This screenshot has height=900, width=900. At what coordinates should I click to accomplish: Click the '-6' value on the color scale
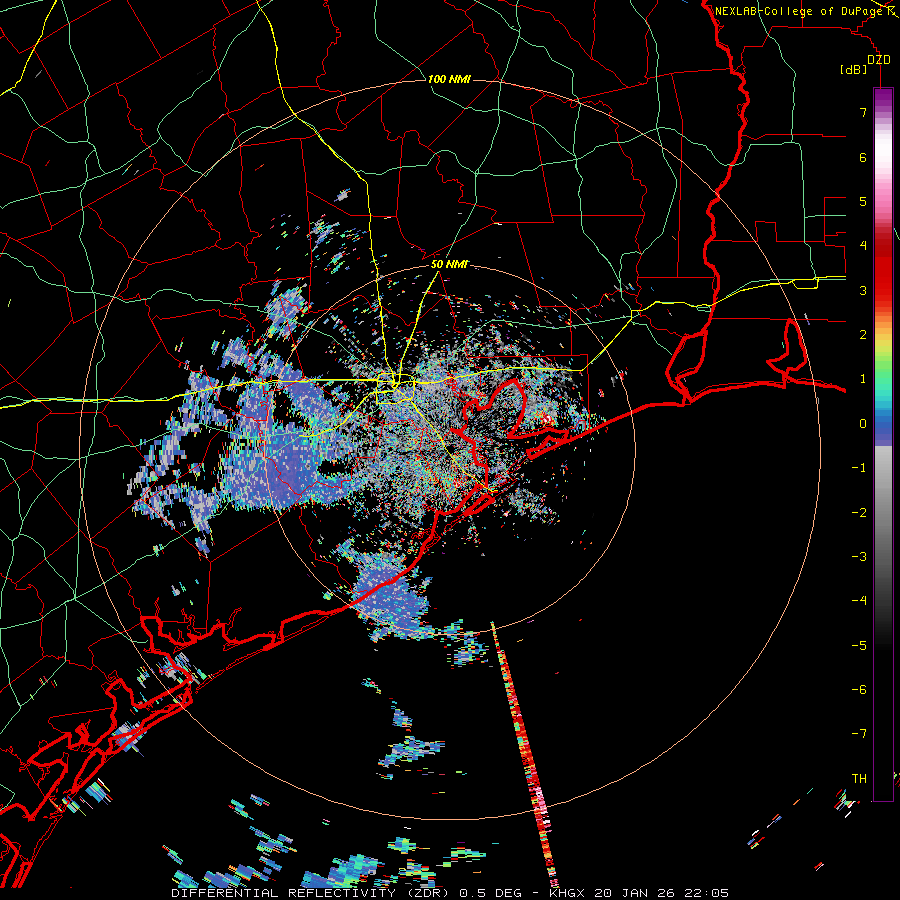click(859, 690)
